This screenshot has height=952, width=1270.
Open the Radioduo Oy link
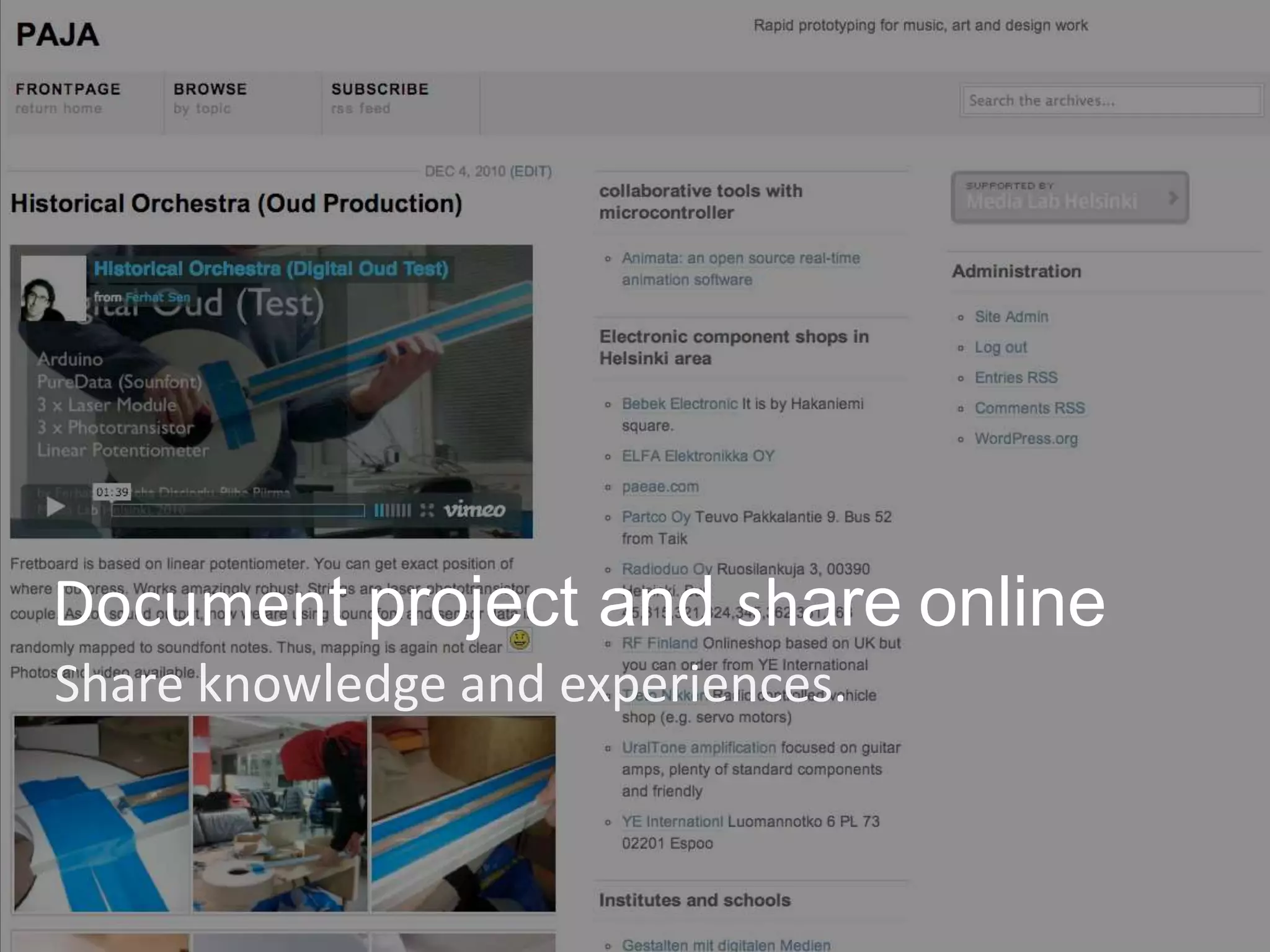click(667, 569)
